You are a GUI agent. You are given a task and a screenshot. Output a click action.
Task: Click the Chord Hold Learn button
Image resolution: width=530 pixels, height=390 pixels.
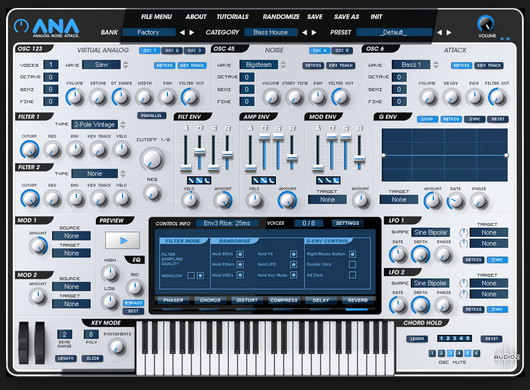pos(417,339)
